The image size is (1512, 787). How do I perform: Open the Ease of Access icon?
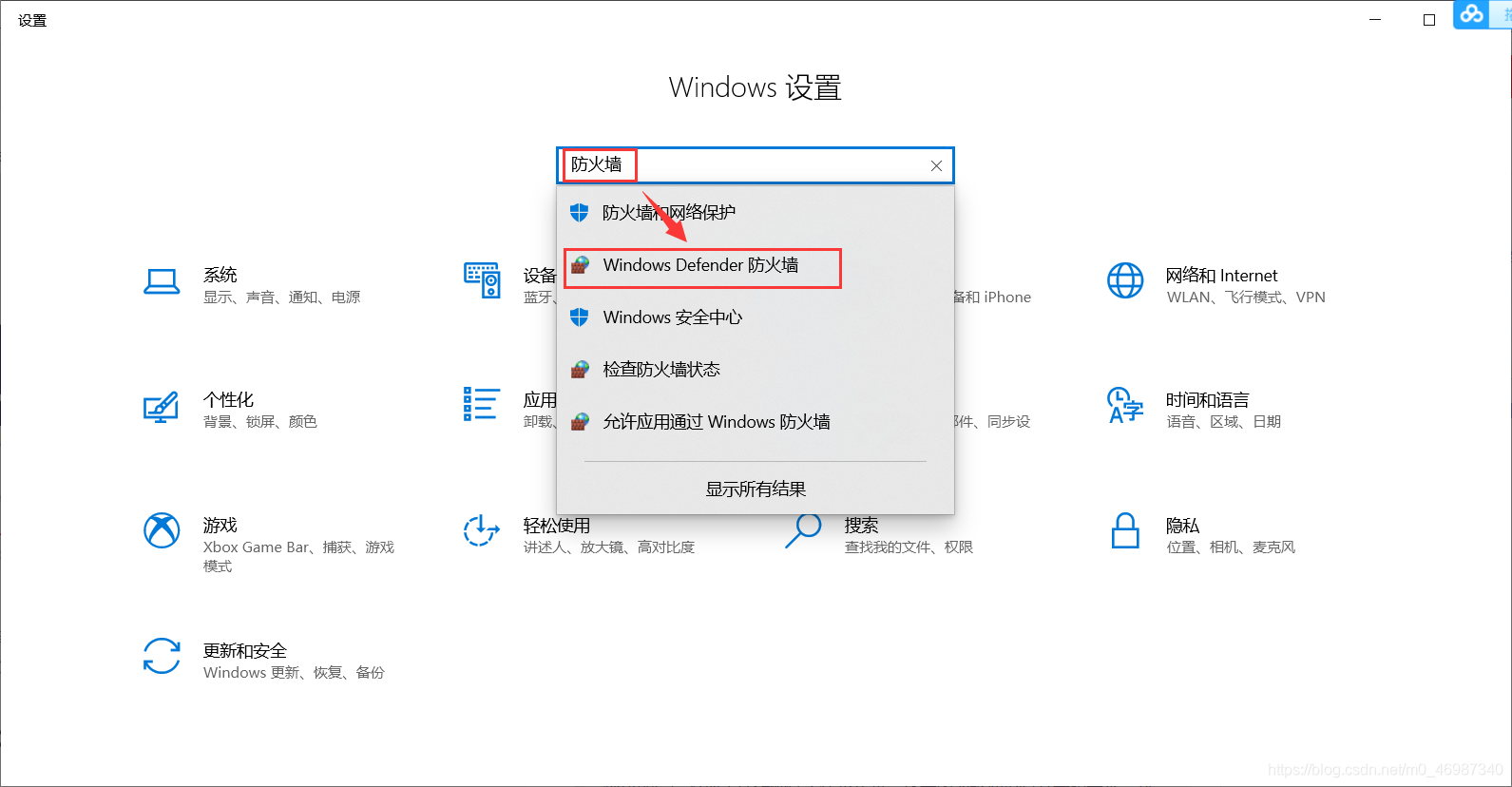click(x=482, y=530)
